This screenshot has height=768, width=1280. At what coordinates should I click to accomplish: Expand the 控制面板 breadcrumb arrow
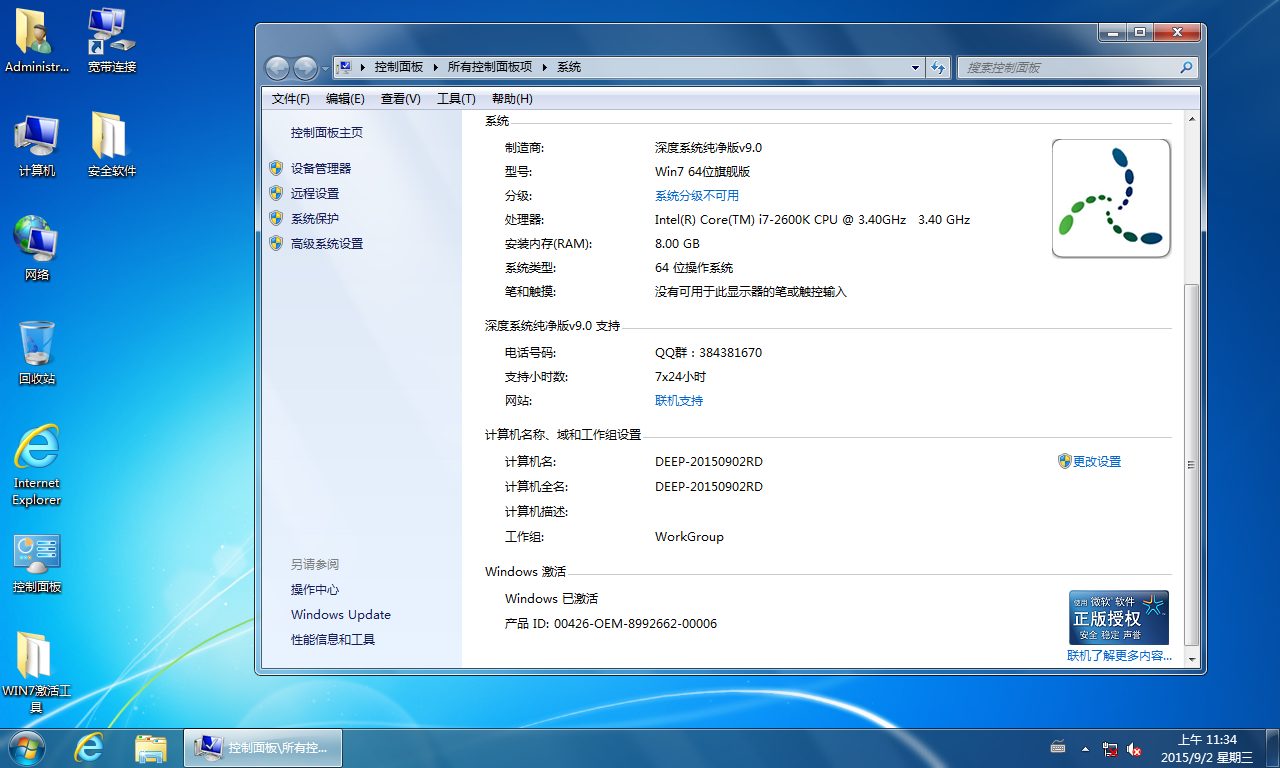coord(434,67)
